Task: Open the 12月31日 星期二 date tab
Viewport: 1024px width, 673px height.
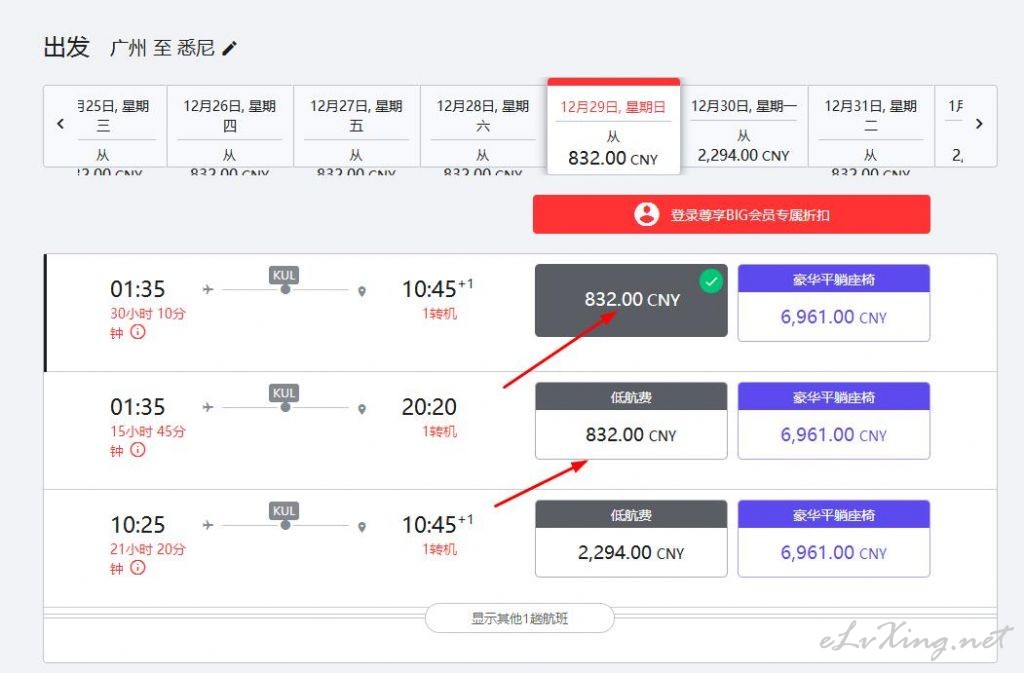Action: point(871,127)
